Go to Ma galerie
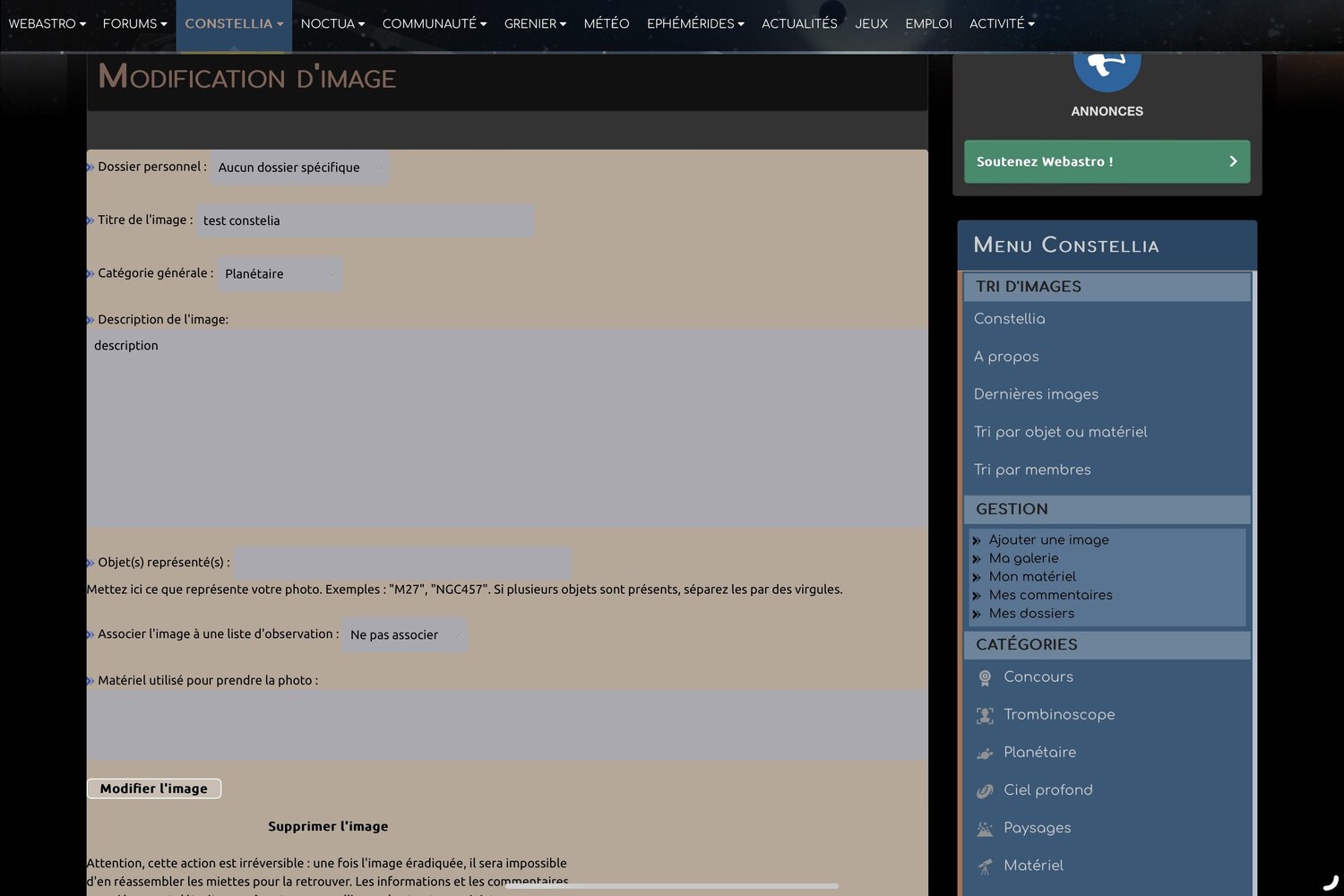Screen dimensions: 1344x896 tap(1023, 558)
